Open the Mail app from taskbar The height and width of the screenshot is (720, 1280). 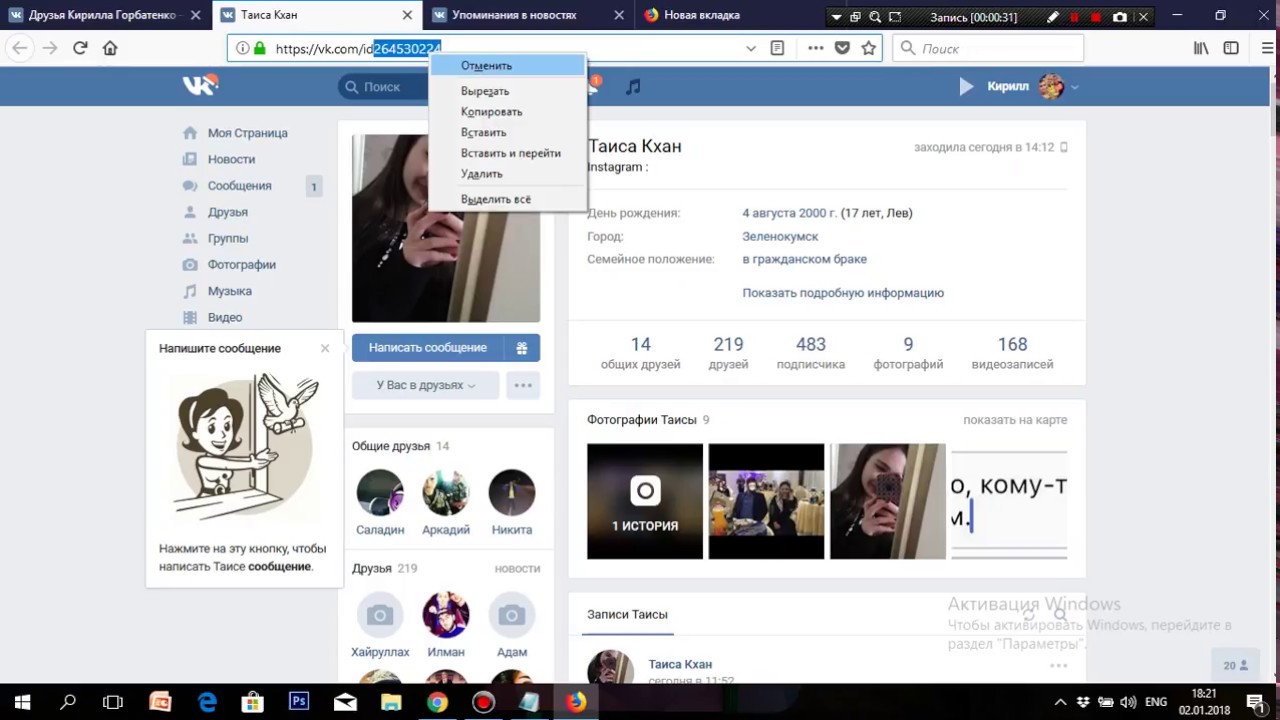[345, 702]
